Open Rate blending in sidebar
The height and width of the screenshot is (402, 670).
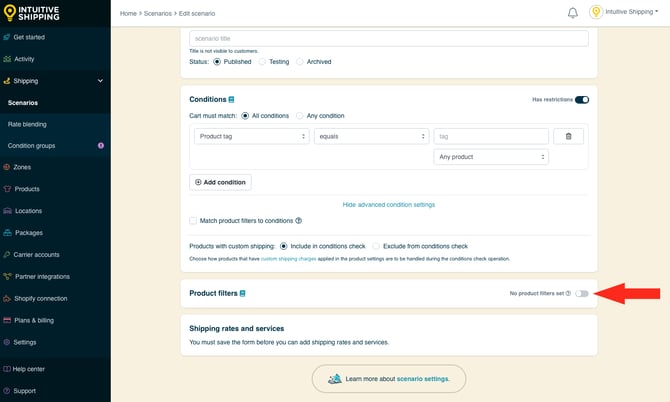point(27,124)
